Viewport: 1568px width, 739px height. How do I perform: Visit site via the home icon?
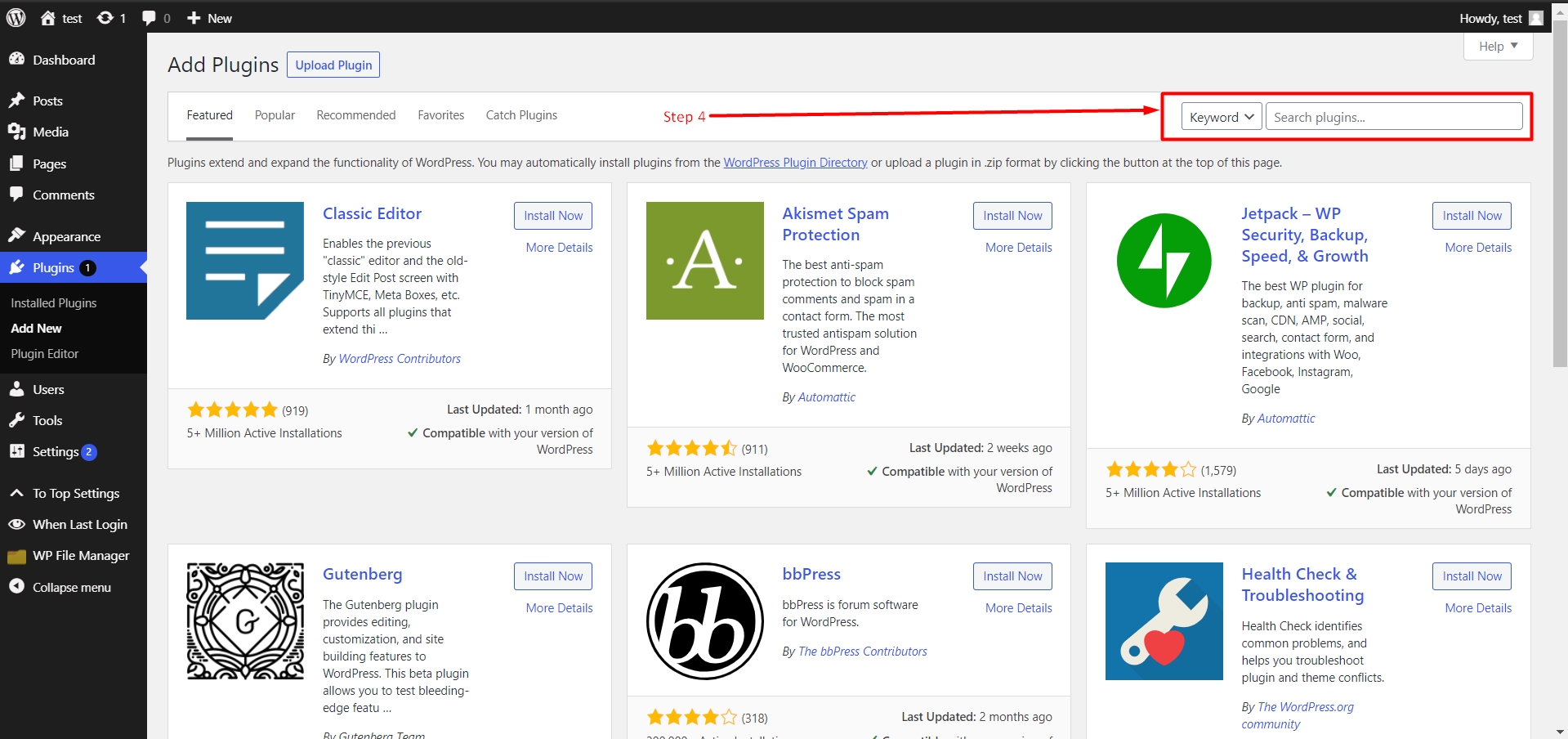[48, 18]
